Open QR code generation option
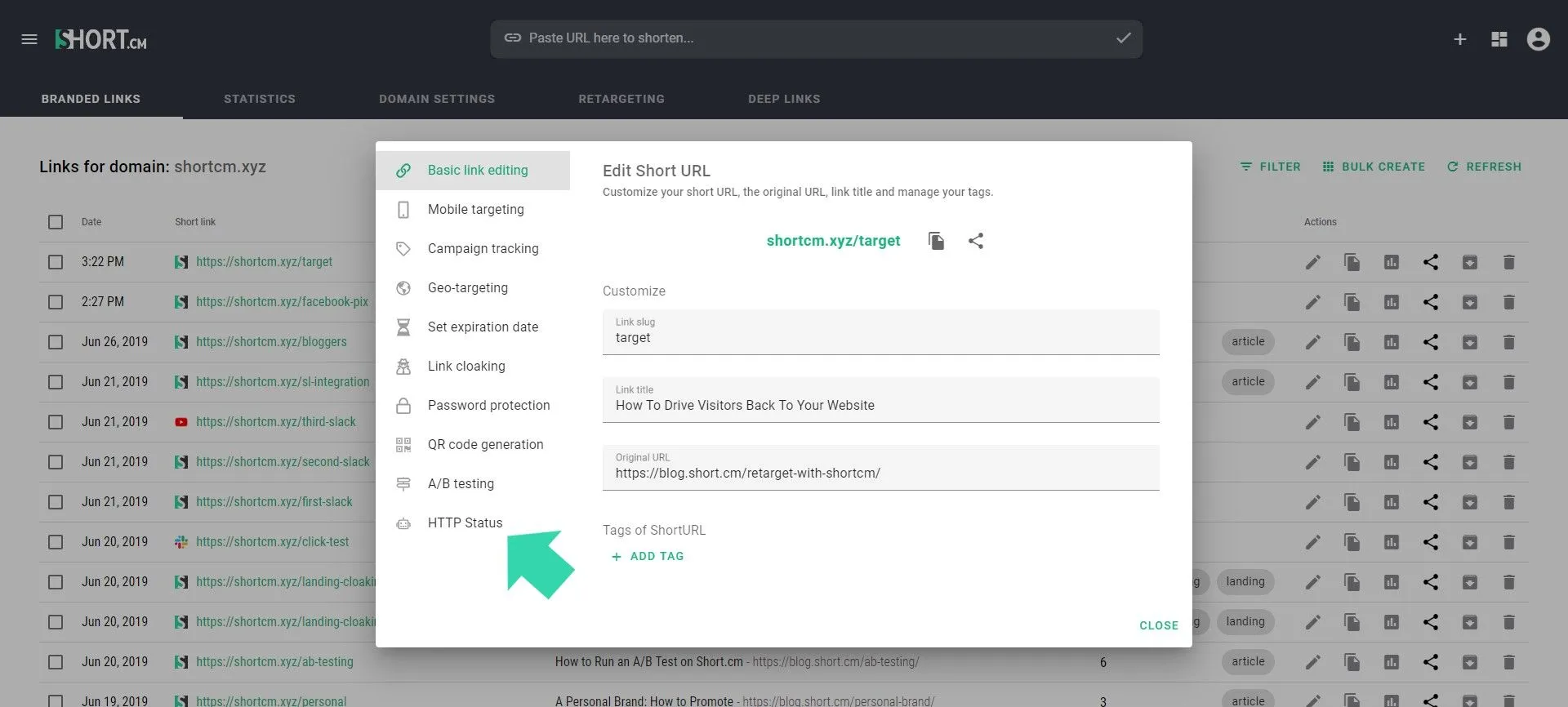1568x707 pixels. coord(473,445)
